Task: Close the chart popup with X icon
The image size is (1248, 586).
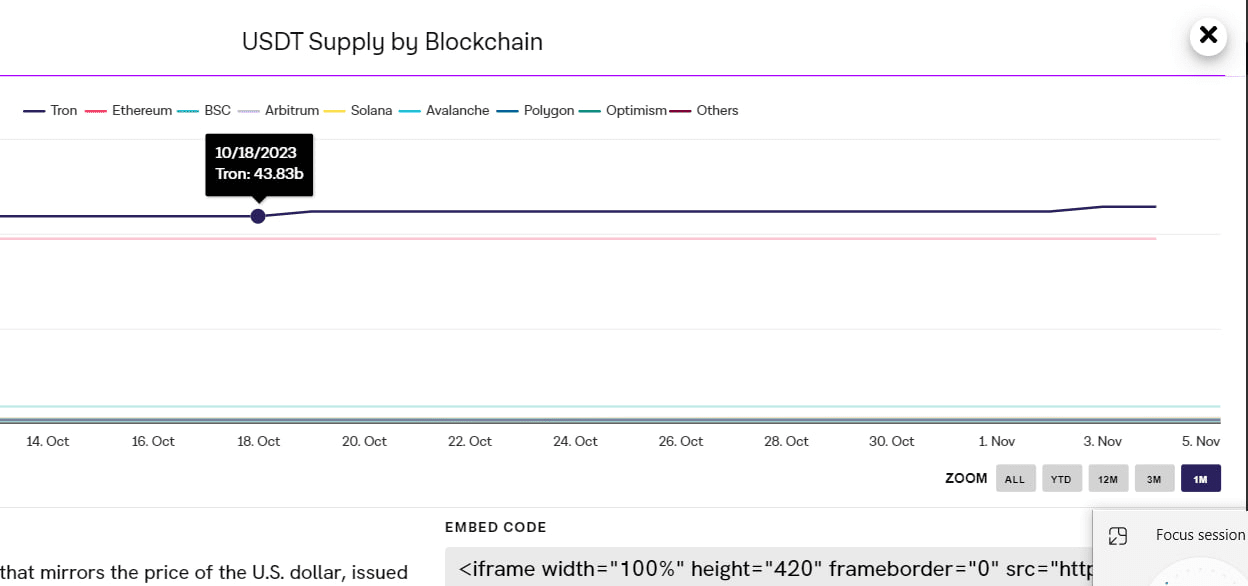Action: tap(1208, 36)
